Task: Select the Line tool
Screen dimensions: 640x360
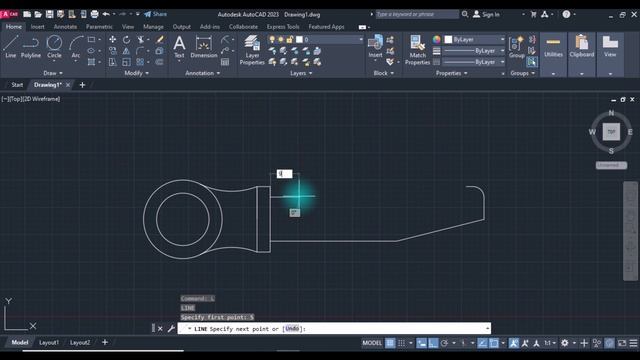Action: 11,46
